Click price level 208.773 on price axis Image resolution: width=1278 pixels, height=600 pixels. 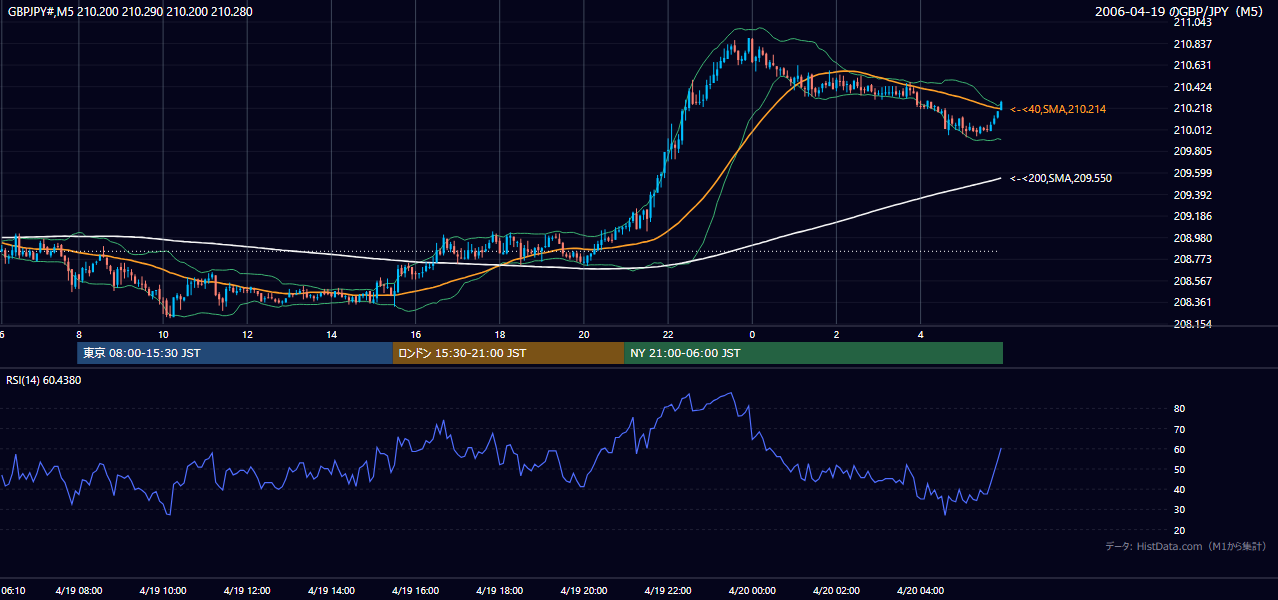click(1193, 259)
